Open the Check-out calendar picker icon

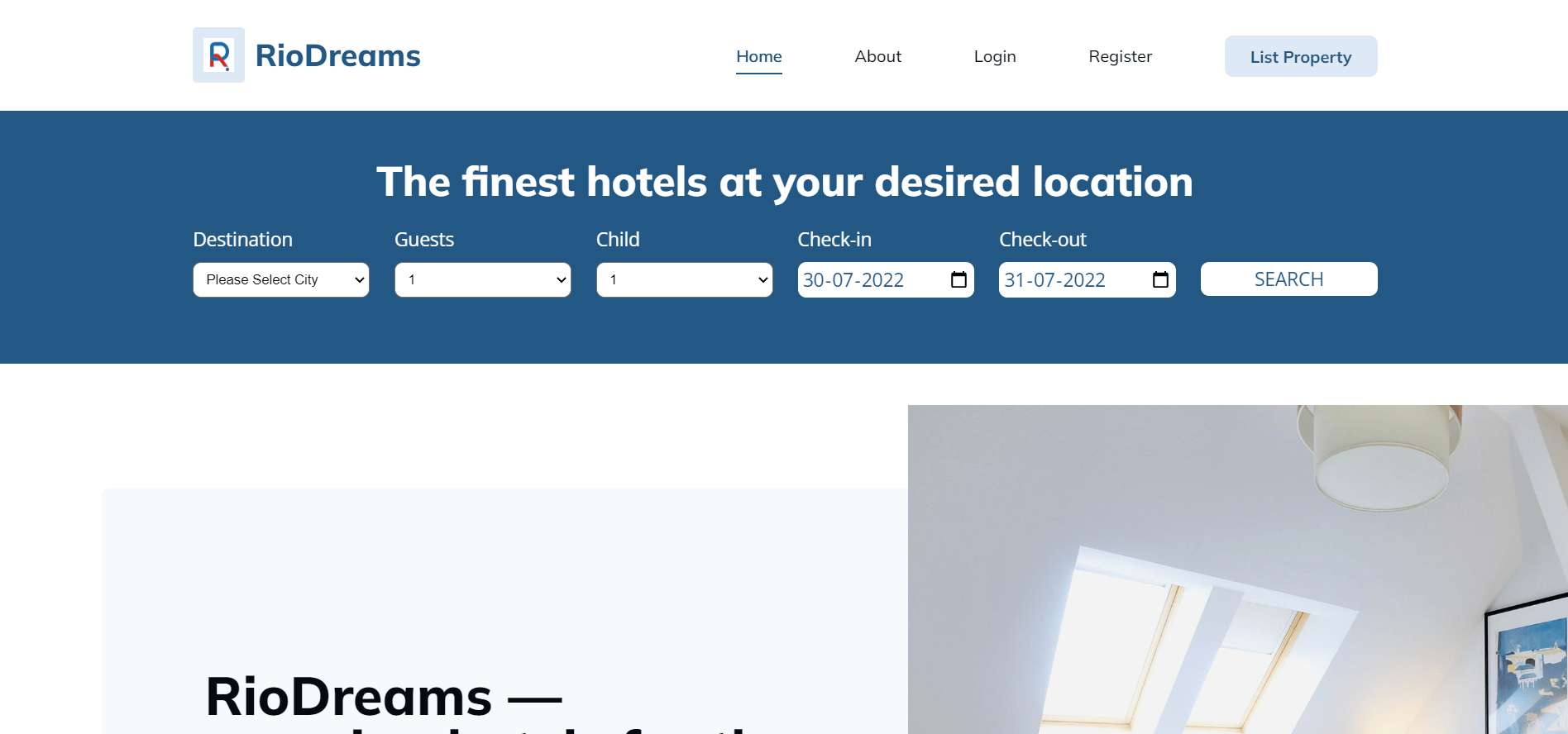coord(1160,279)
